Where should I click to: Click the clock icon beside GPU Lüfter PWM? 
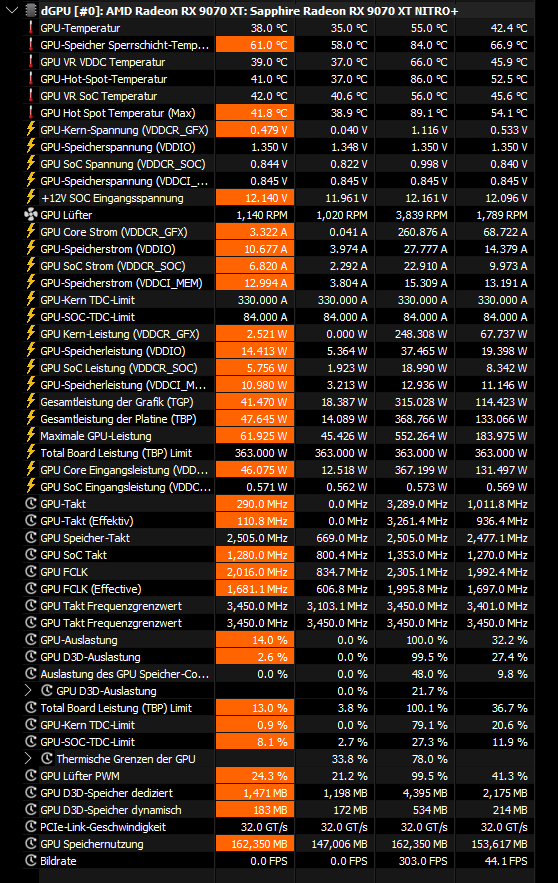[x=31, y=775]
